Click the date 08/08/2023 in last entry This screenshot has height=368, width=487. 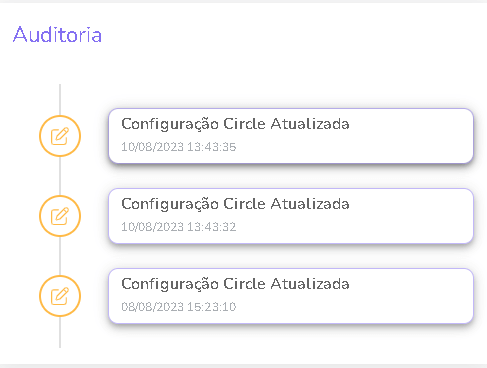point(153,307)
